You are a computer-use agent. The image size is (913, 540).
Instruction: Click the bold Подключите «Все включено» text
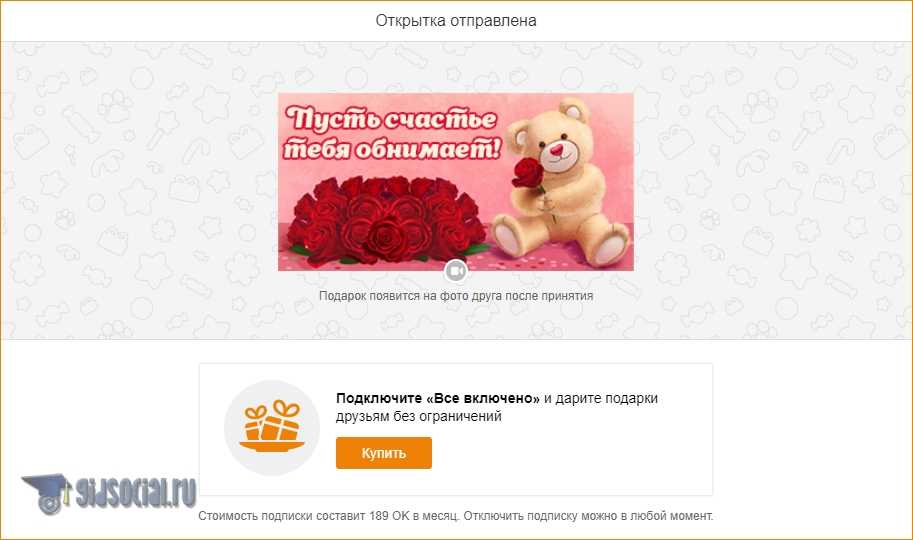438,398
